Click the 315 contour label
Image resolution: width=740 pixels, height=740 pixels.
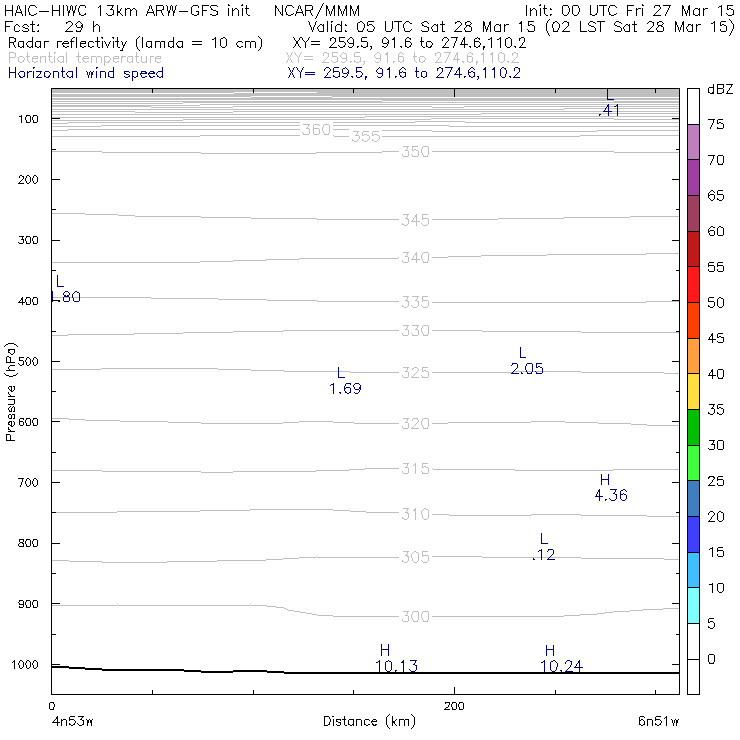415,469
